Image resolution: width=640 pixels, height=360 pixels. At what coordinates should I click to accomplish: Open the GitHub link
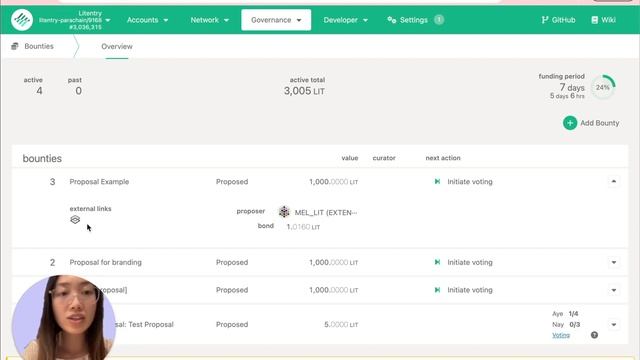[558, 20]
